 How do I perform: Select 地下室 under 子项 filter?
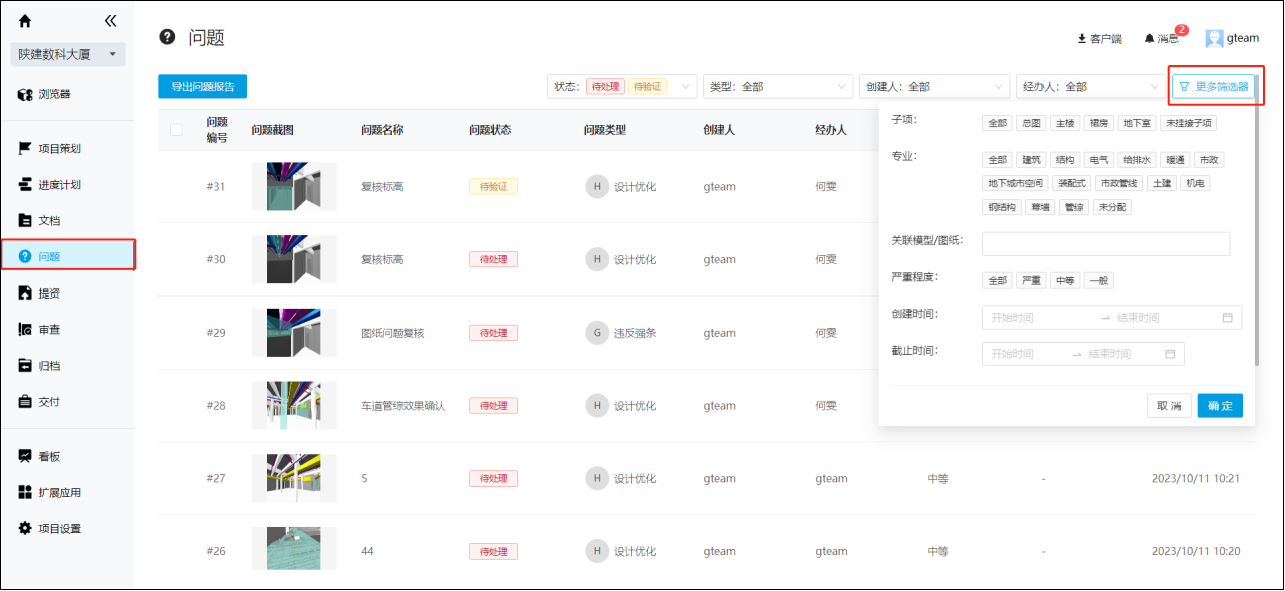1135,123
